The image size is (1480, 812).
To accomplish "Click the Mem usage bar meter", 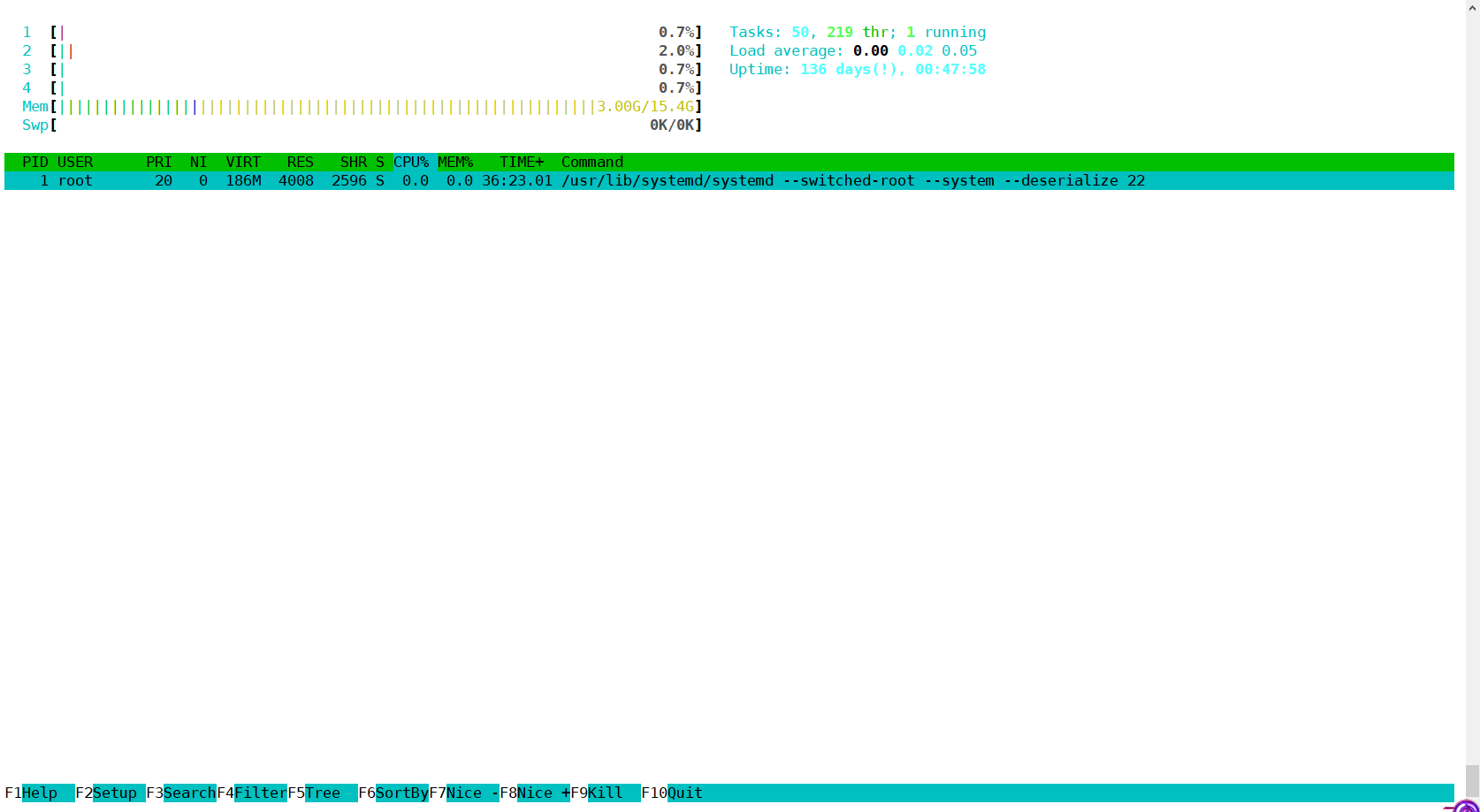I will 376,106.
